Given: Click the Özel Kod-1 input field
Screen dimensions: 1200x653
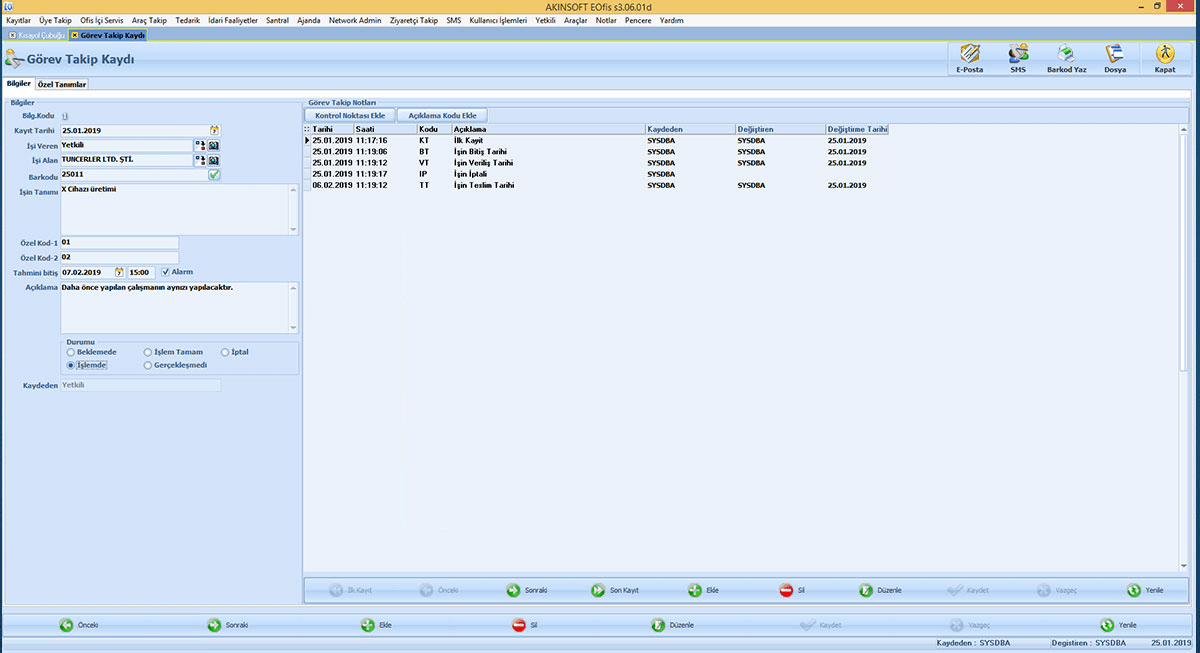Looking at the screenshot, I should [x=119, y=242].
